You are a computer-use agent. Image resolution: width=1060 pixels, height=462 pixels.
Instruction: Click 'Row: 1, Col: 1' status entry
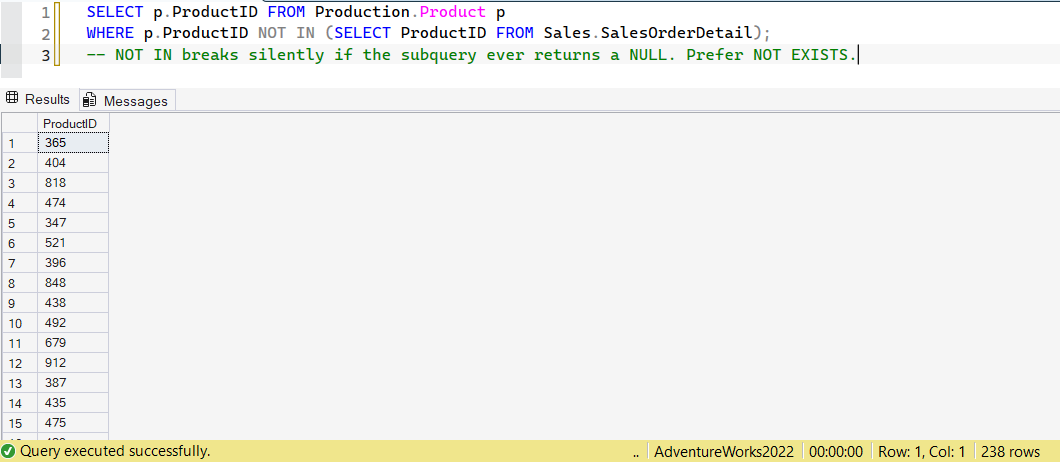point(921,451)
